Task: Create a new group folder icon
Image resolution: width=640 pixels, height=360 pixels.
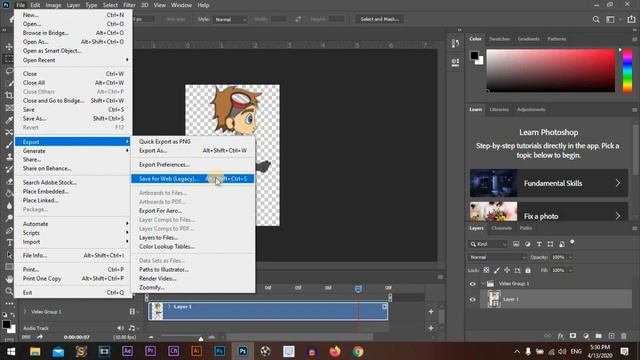Action: [598, 336]
